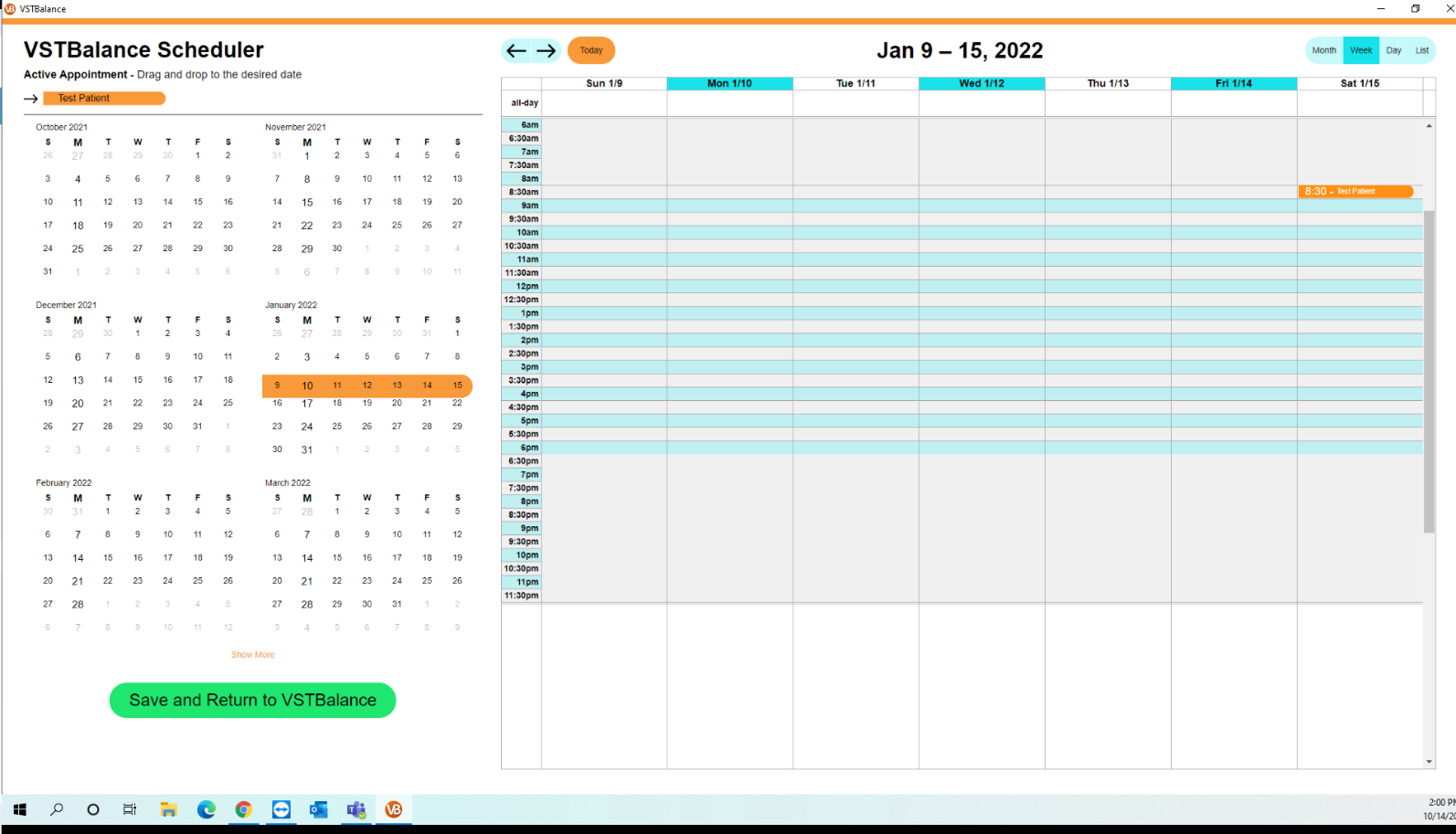The width and height of the screenshot is (1456, 834).
Task: Open TeamViewer from the taskbar
Action: pos(281,809)
